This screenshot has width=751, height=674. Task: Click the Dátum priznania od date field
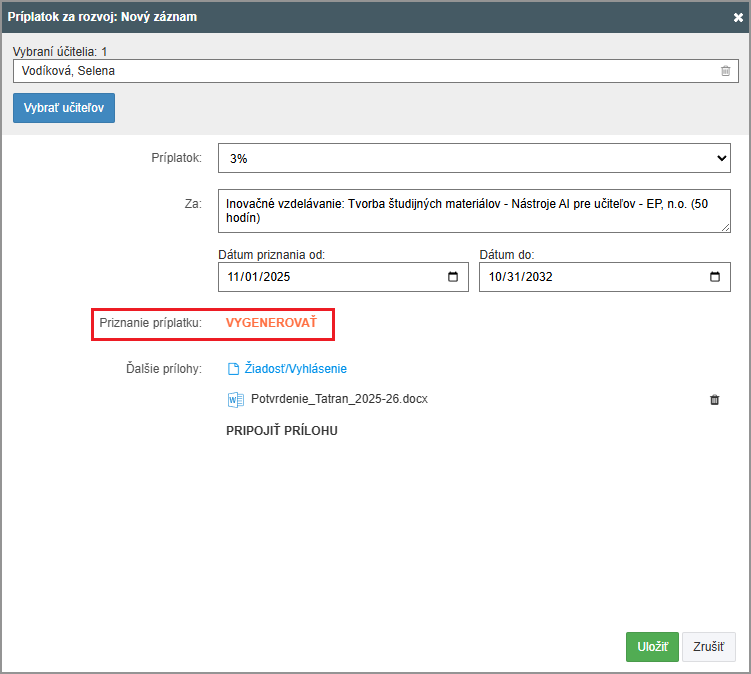click(x=320, y=277)
